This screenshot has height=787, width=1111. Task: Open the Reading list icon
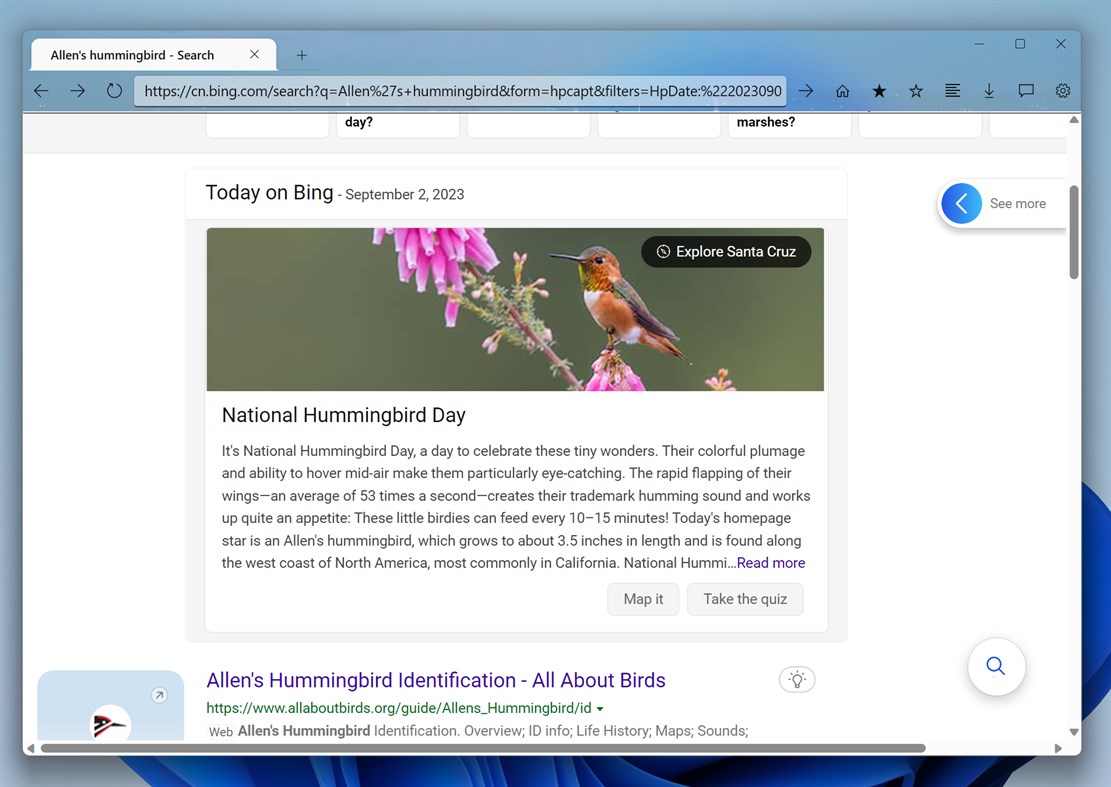[952, 90]
